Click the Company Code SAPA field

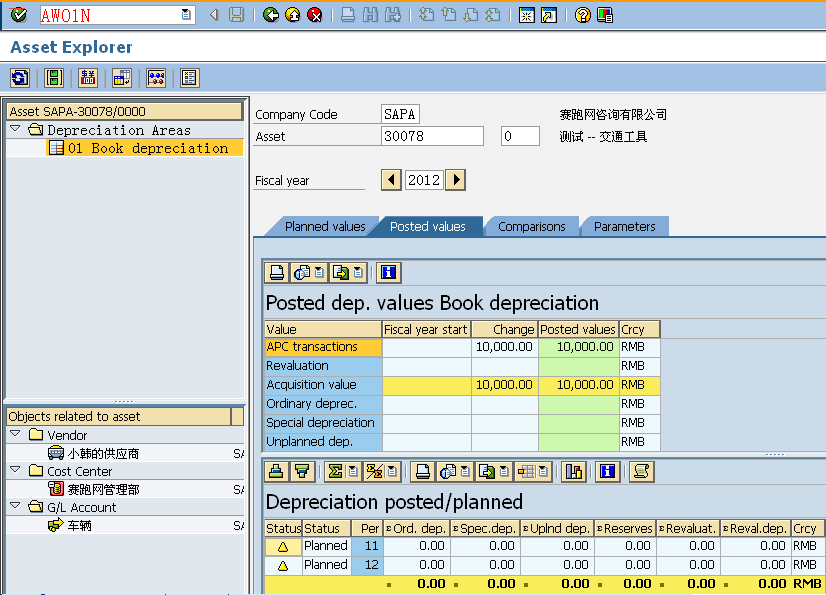click(x=400, y=114)
